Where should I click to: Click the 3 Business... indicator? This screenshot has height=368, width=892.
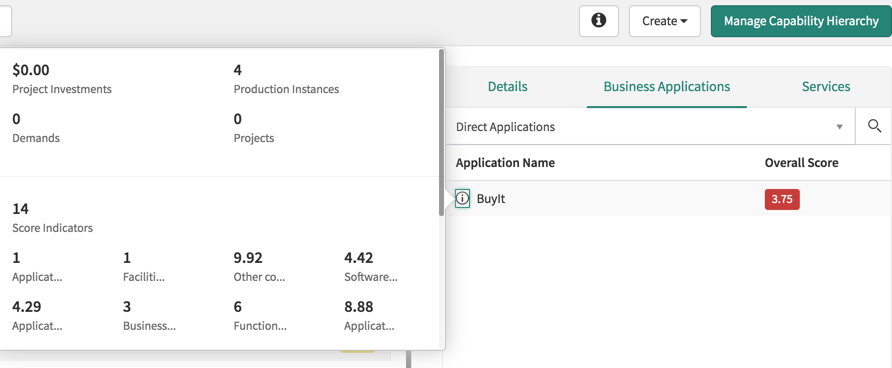[x=149, y=315]
